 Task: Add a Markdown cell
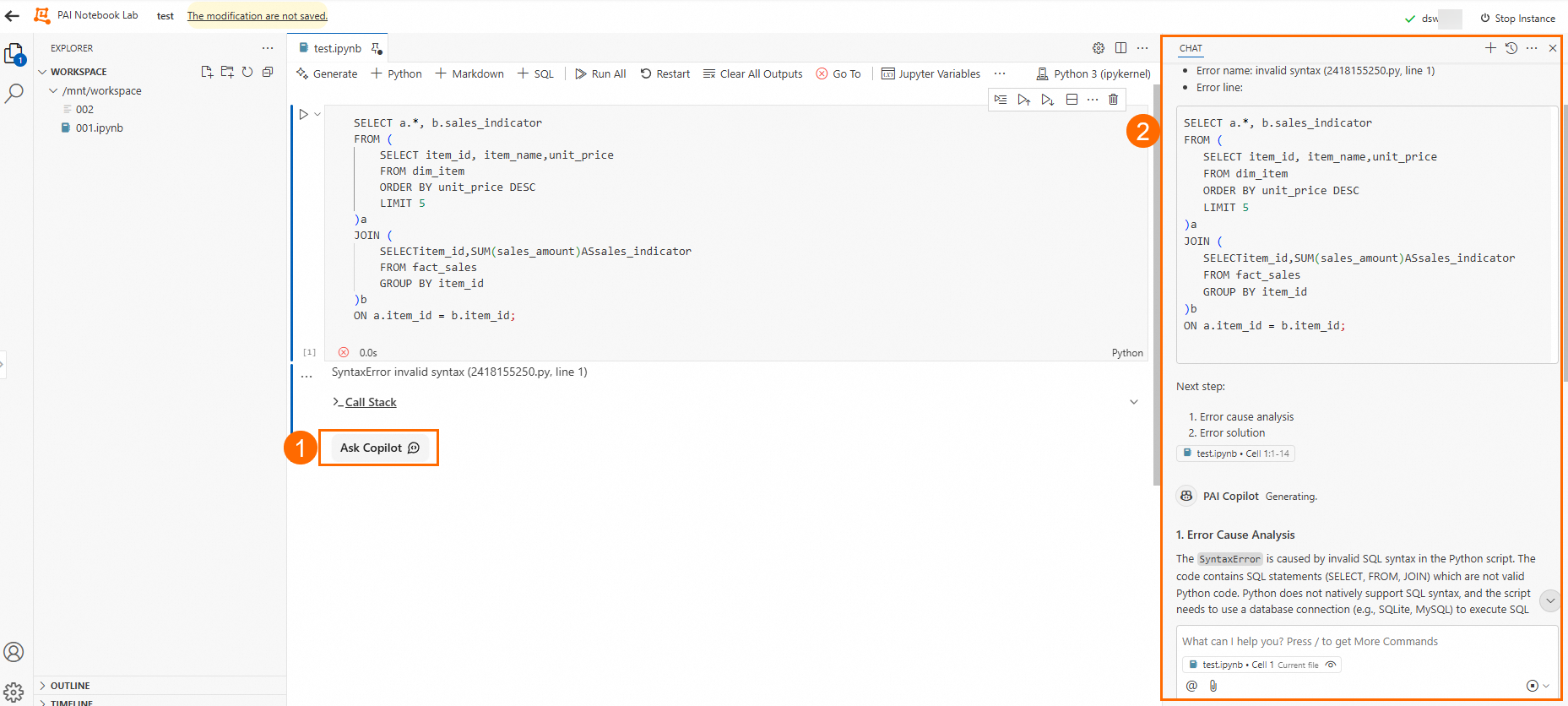[469, 73]
